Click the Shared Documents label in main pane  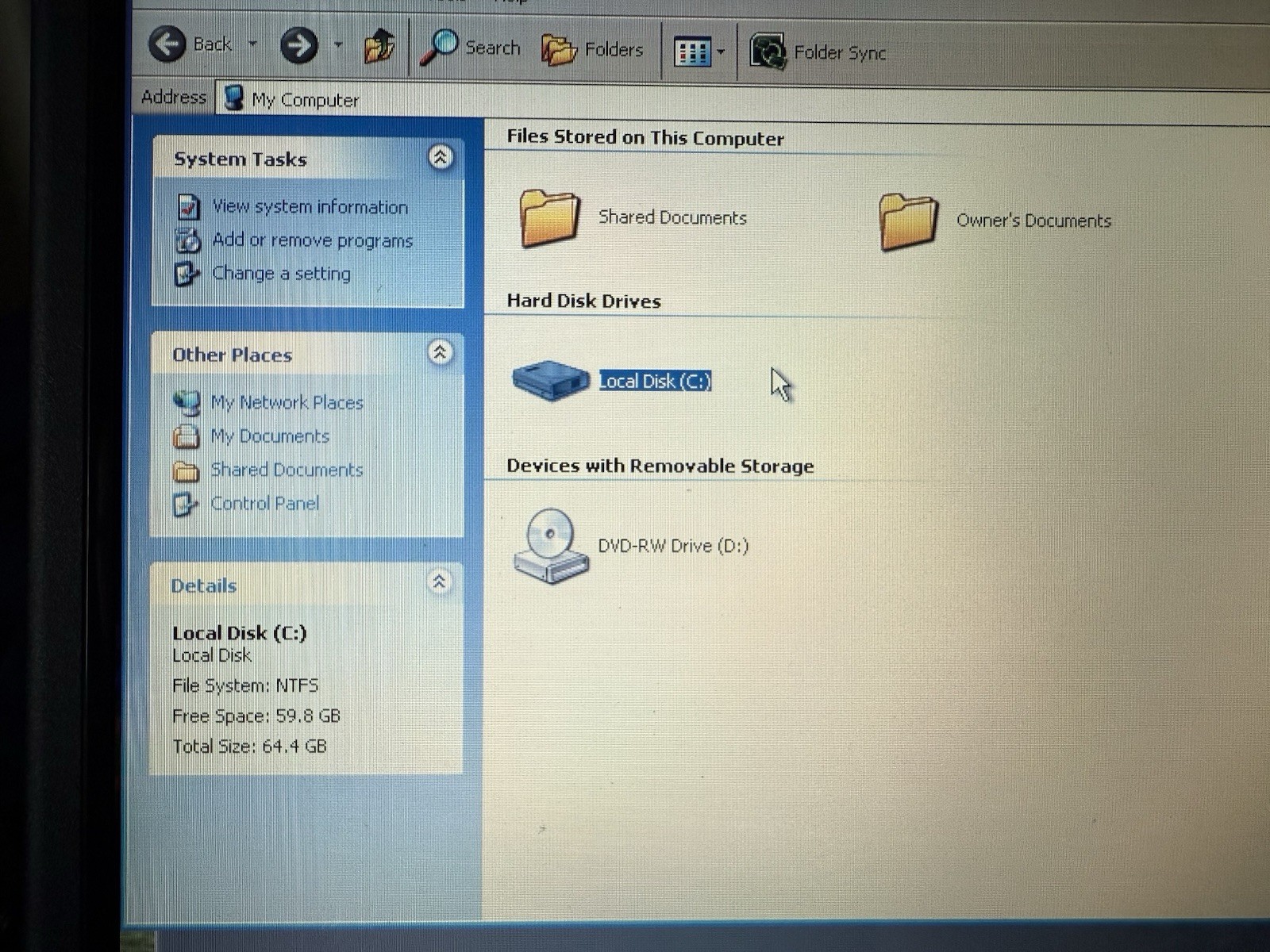click(x=672, y=217)
